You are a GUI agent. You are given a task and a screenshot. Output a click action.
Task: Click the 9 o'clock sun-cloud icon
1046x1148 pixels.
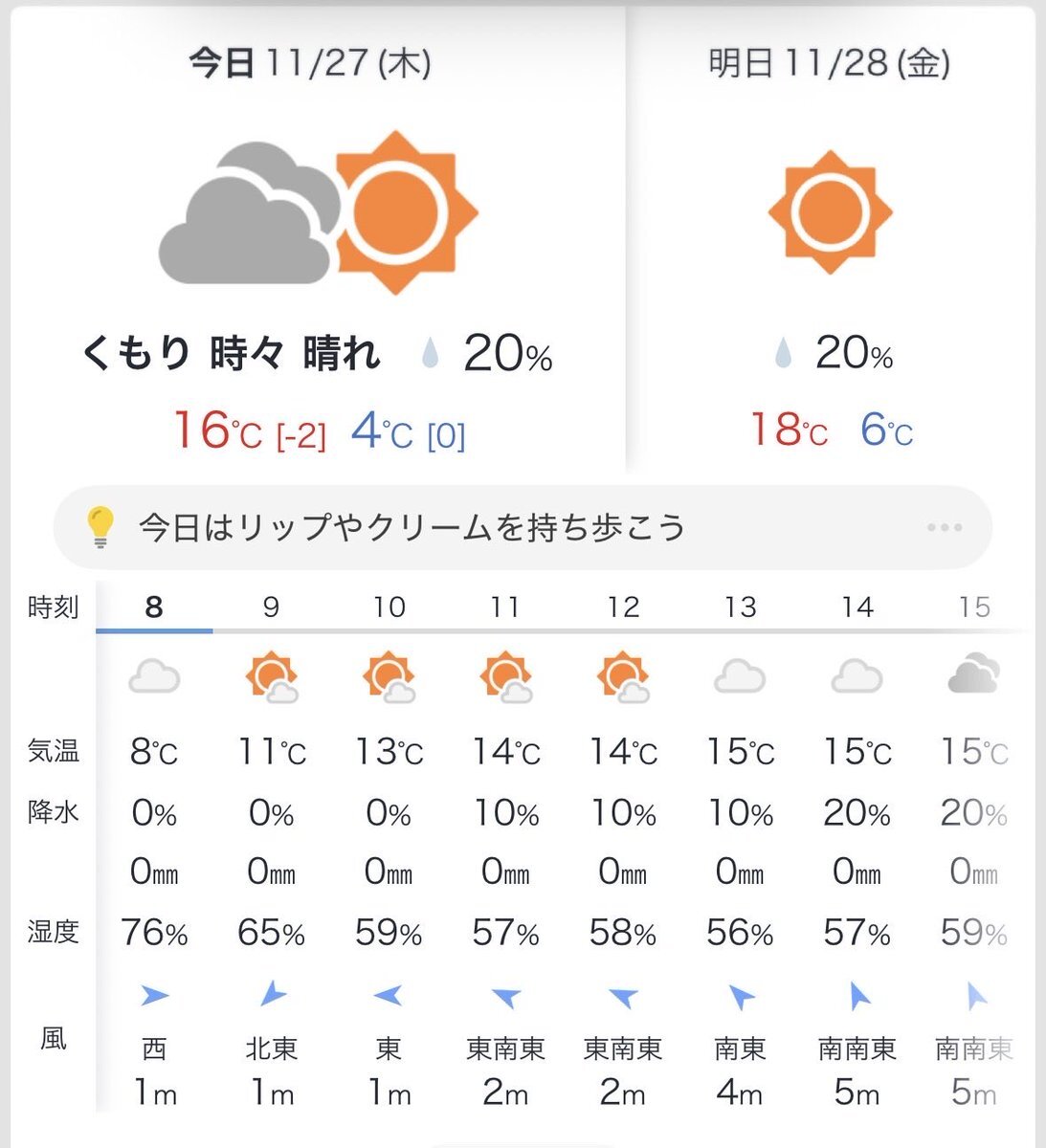pyautogui.click(x=271, y=677)
